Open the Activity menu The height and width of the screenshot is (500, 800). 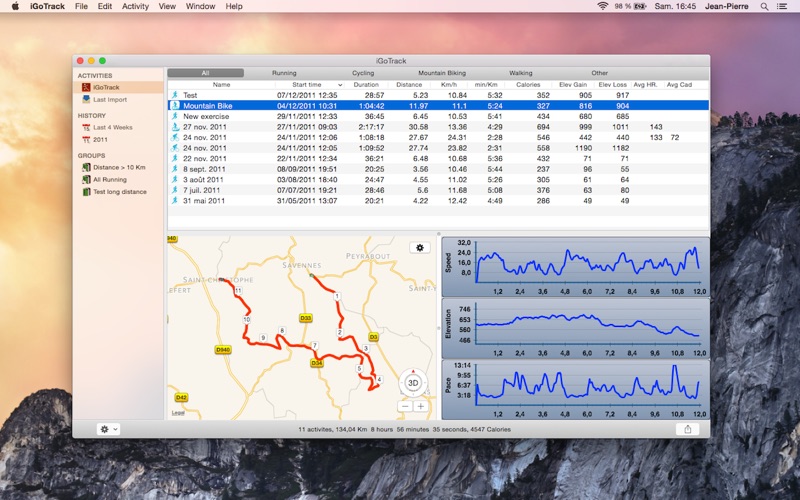pos(135,6)
